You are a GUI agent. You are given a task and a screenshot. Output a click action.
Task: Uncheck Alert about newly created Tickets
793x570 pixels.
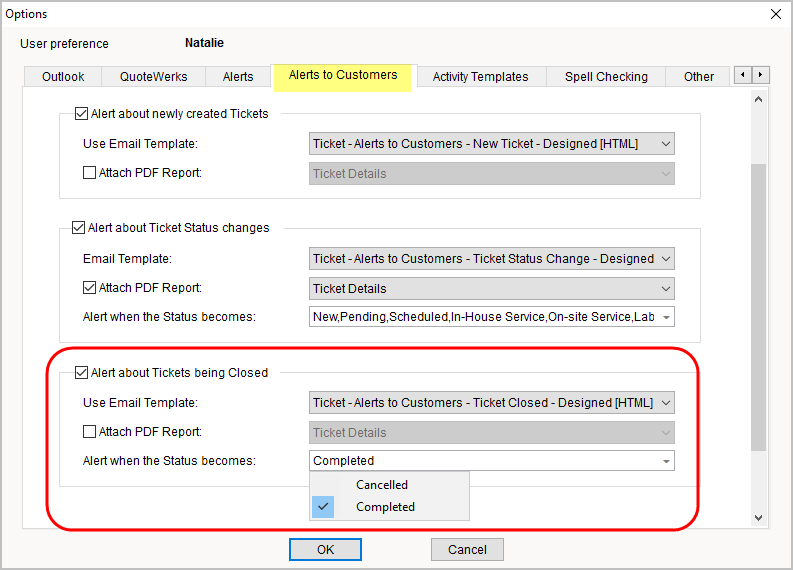point(81,114)
